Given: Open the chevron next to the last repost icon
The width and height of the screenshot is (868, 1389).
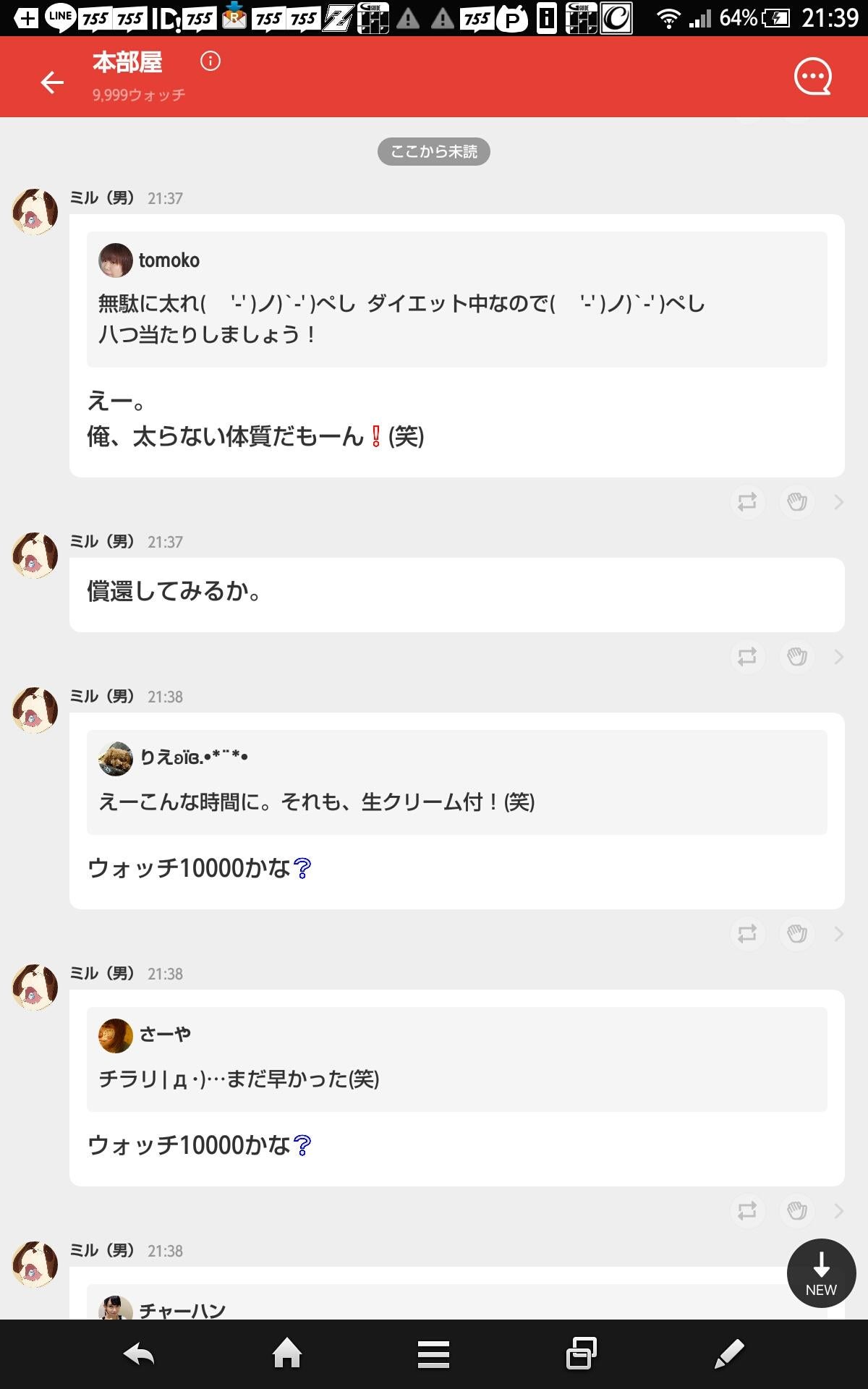Looking at the screenshot, I should [839, 1212].
